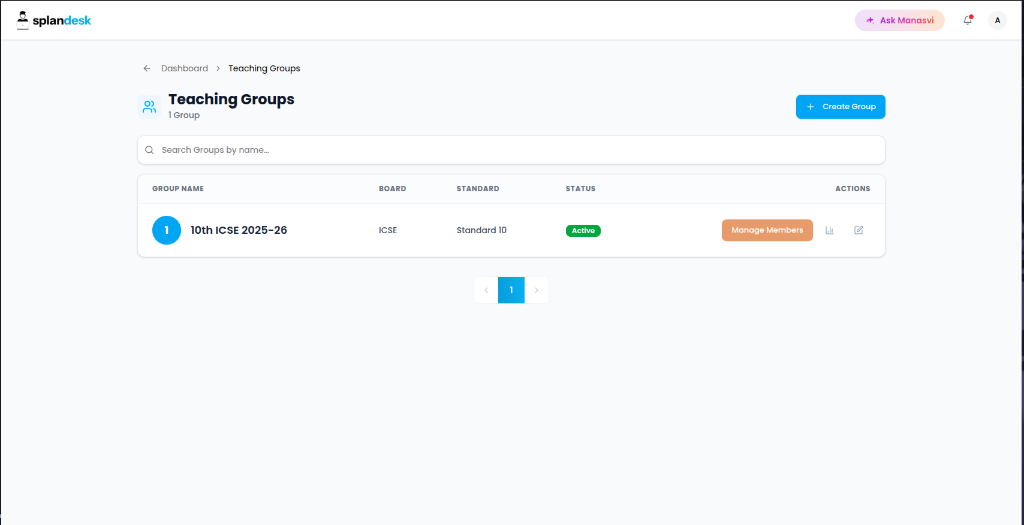Viewport: 1024px width, 525px height.
Task: Open the user avatar A menu
Action: (x=997, y=20)
